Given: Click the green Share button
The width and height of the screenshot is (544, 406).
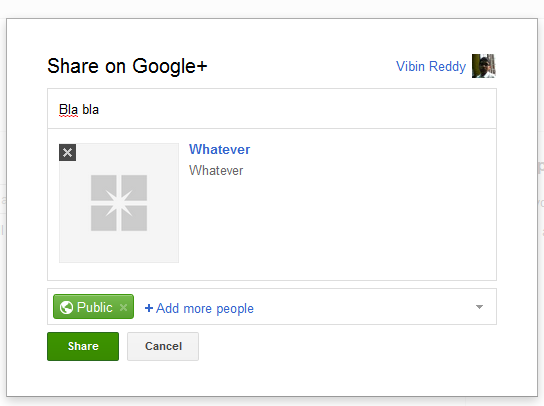Looking at the screenshot, I should (83, 346).
